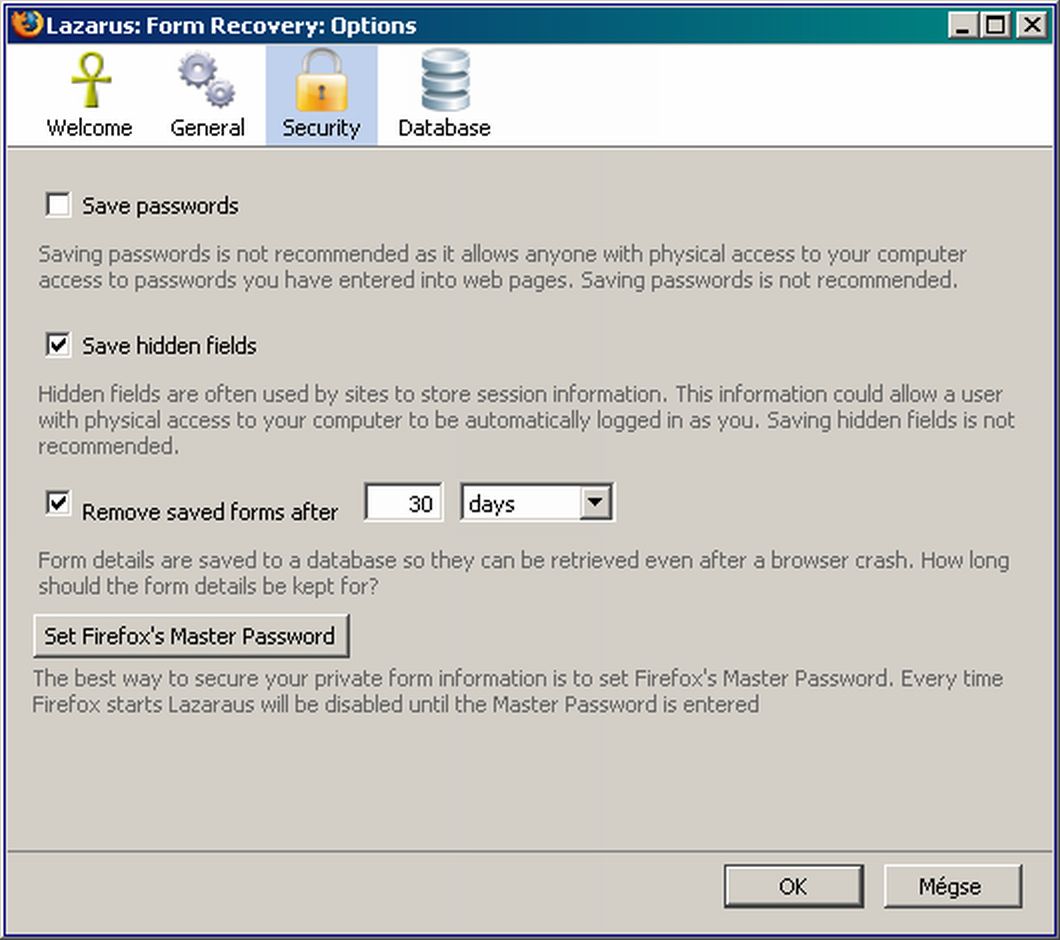The width and height of the screenshot is (1060, 940).
Task: Click the Firefox logo in title bar
Action: (27, 25)
